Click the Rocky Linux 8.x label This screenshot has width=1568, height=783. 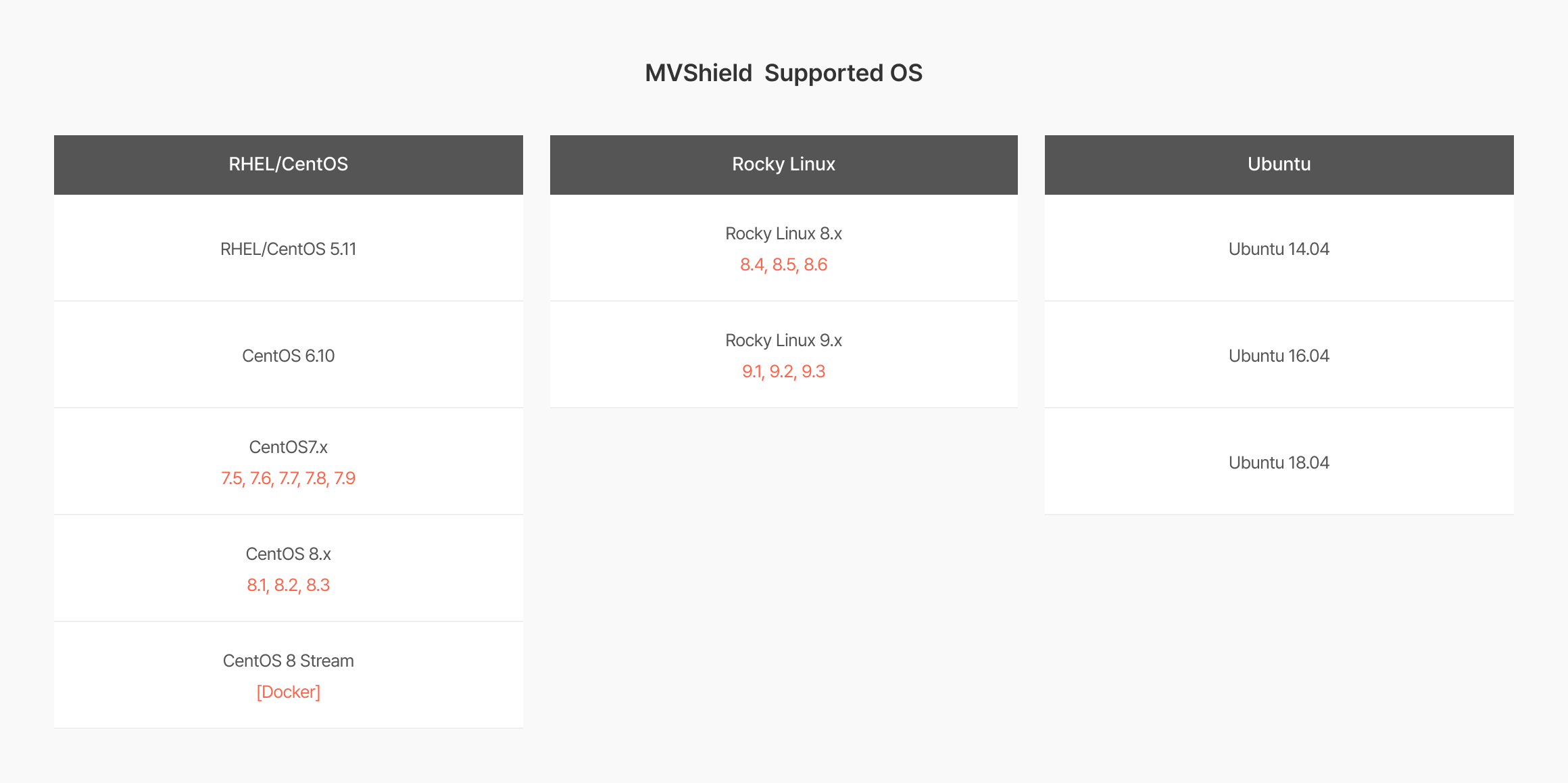click(x=783, y=233)
